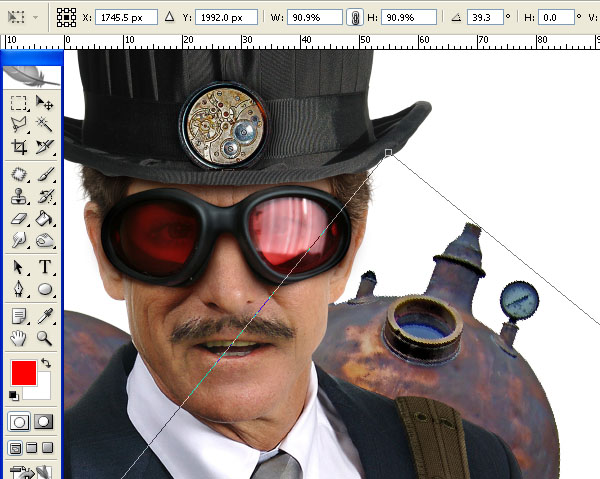600x479 pixels.
Task: Select the Sponge tool
Action: 44,240
